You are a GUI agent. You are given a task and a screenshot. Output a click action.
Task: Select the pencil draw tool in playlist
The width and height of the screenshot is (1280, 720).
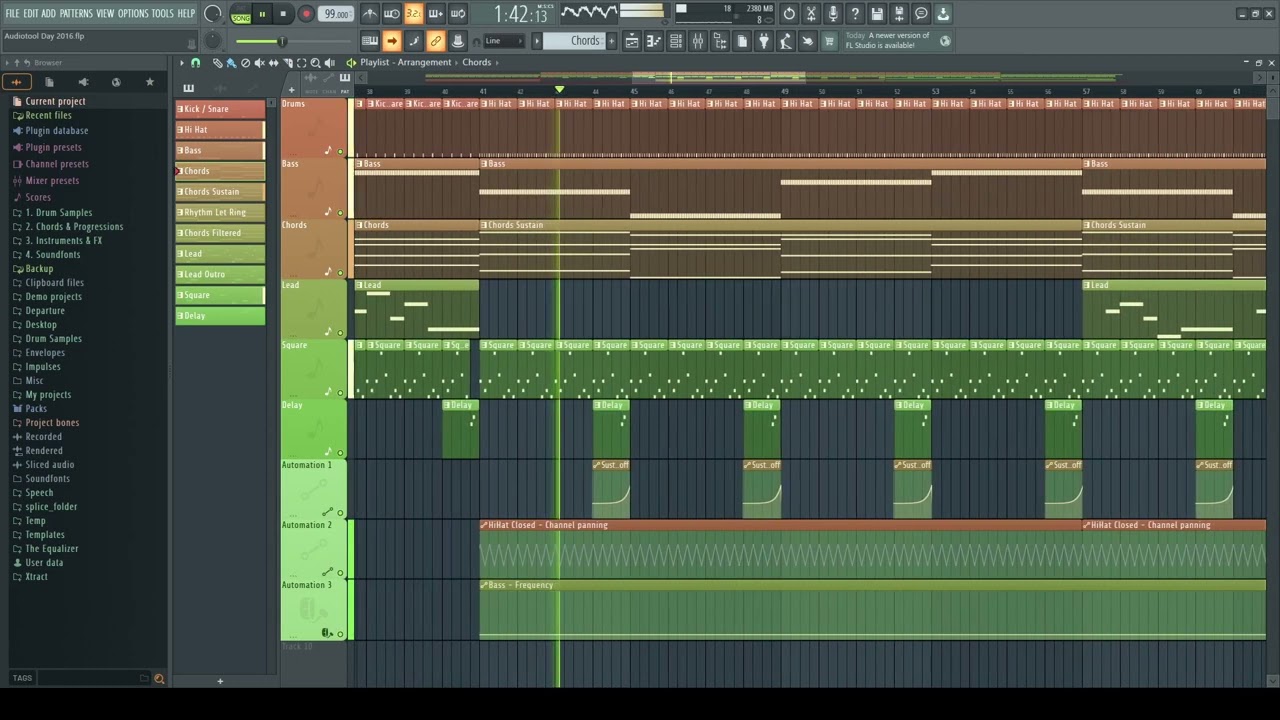click(218, 63)
